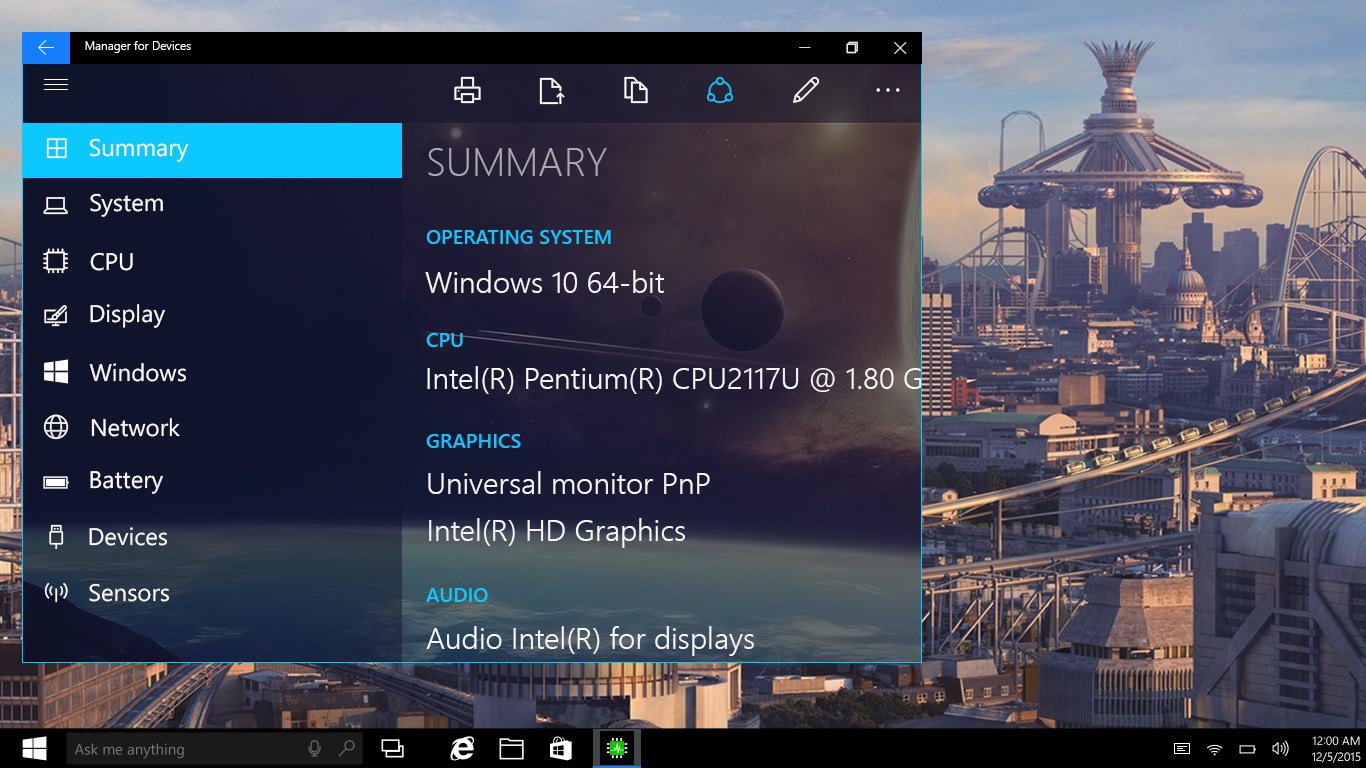
Task: Close the Manager for Devices window
Action: point(899,47)
